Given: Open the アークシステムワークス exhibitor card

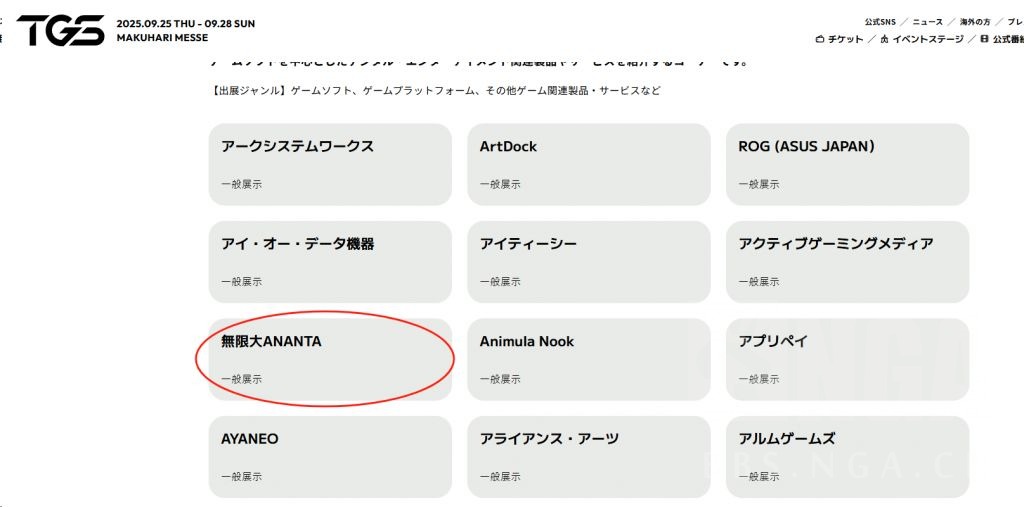Looking at the screenshot, I should click(x=330, y=164).
